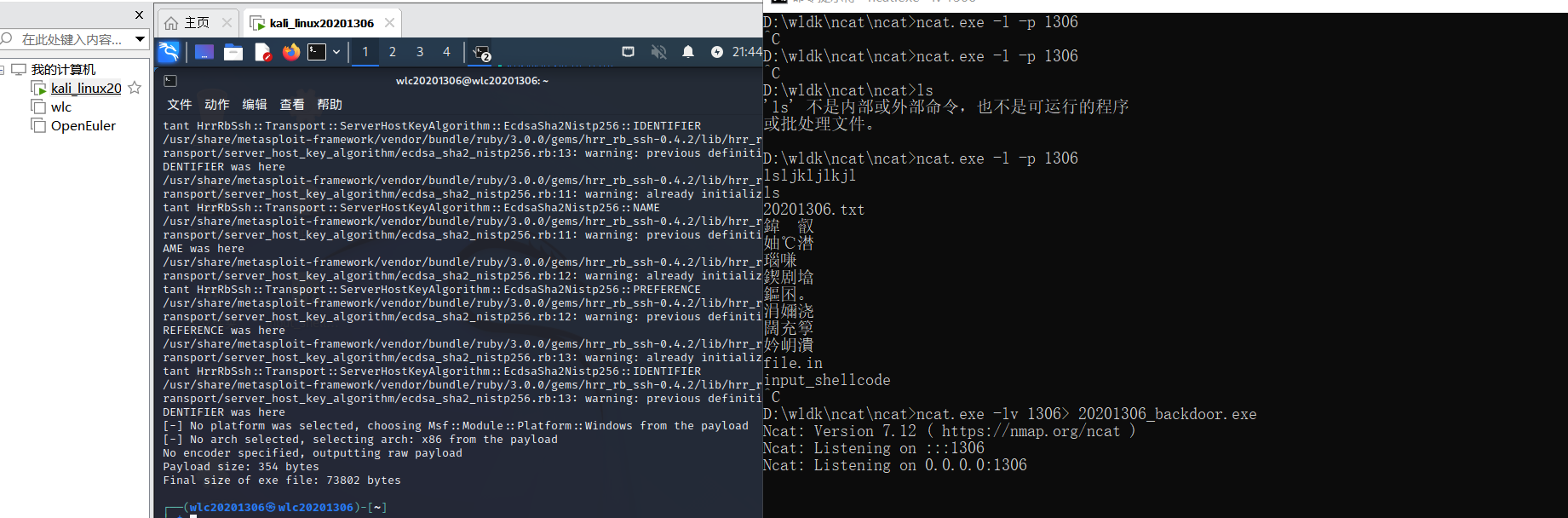Image resolution: width=1568 pixels, height=518 pixels.
Task: Expand the terminal launcher dropdown arrow
Action: [336, 53]
